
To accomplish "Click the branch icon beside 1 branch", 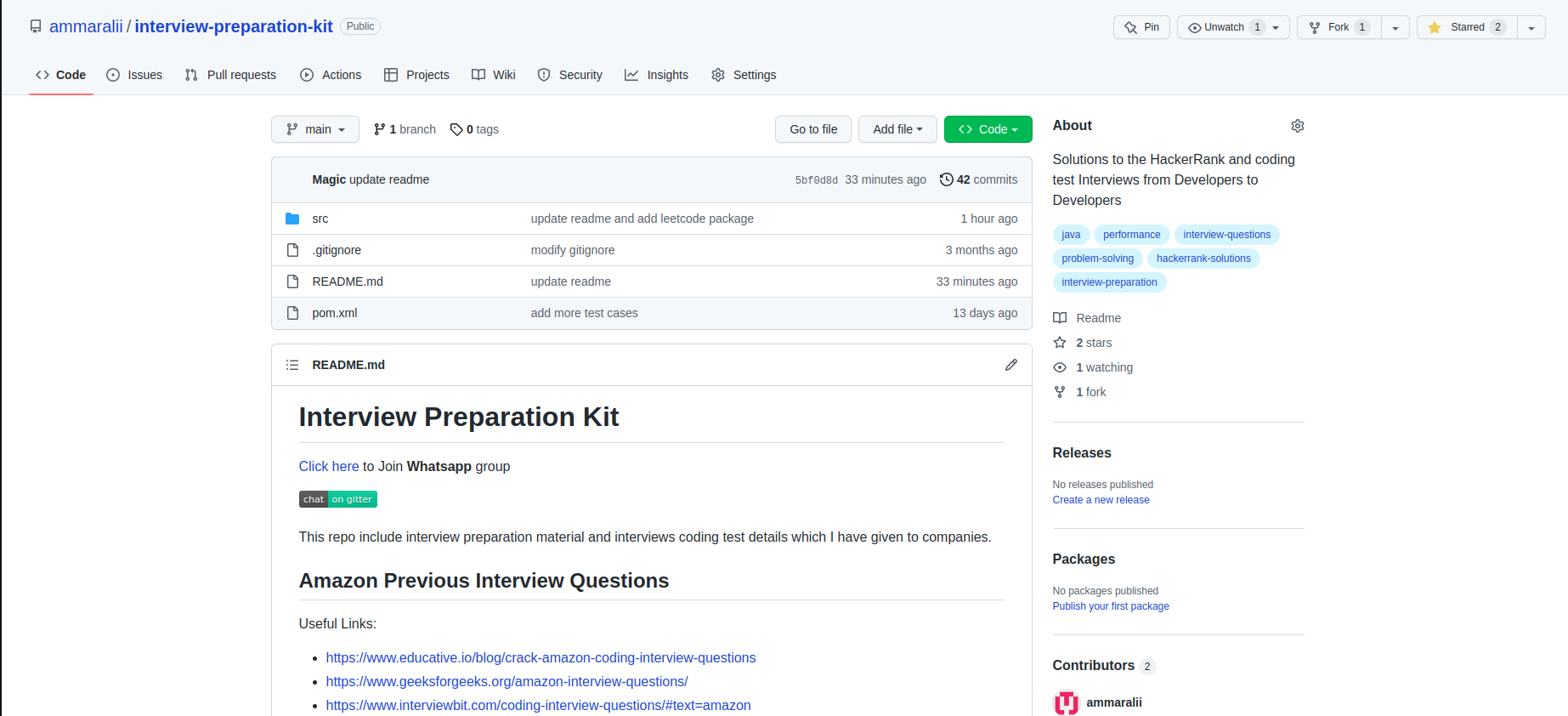I will (379, 129).
